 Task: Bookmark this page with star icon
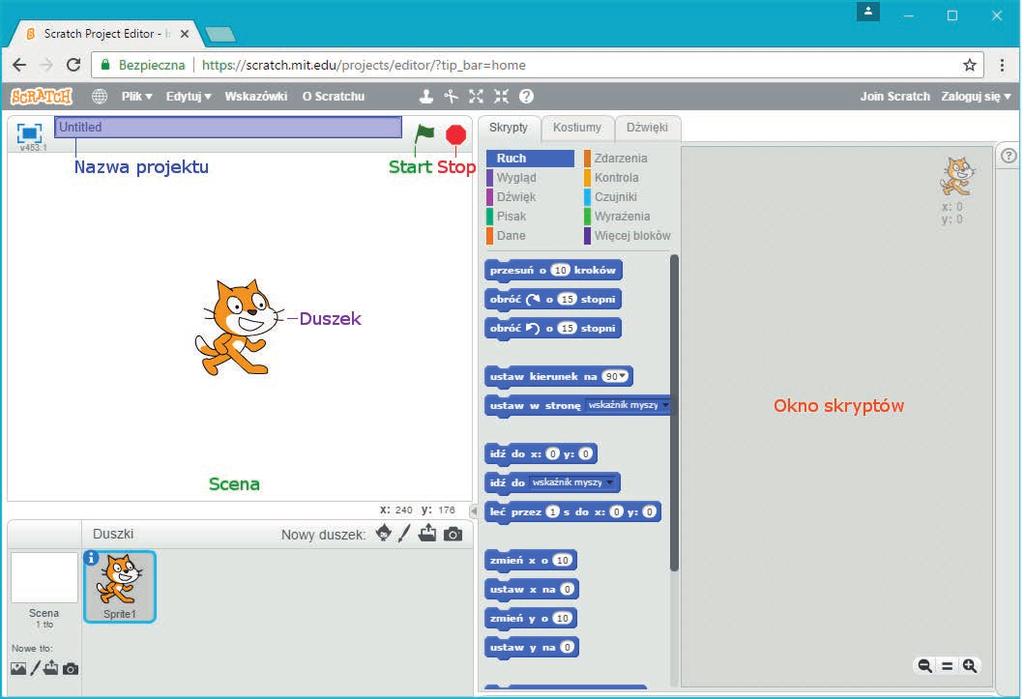[970, 65]
